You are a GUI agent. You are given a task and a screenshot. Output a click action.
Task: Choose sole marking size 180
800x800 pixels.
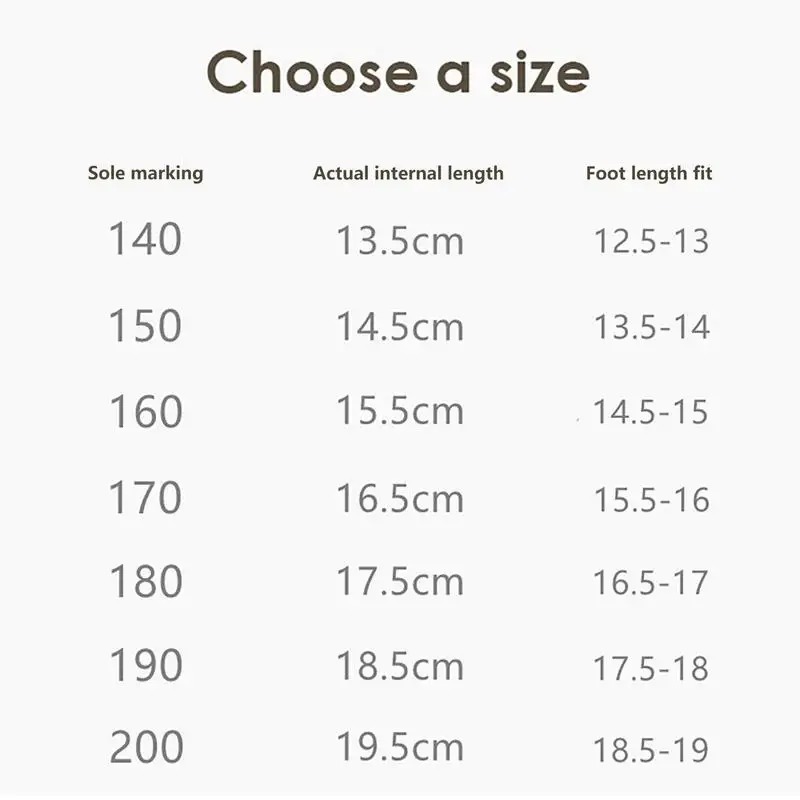coord(145,582)
